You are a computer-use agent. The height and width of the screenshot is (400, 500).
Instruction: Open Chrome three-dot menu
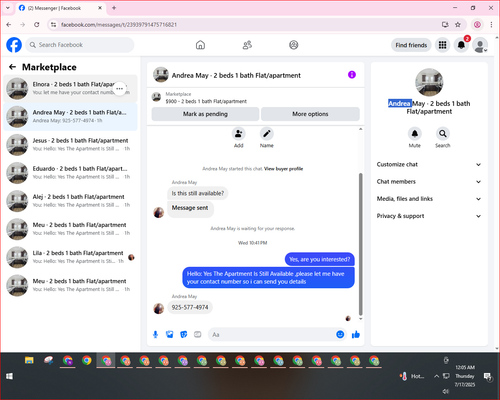click(x=491, y=24)
